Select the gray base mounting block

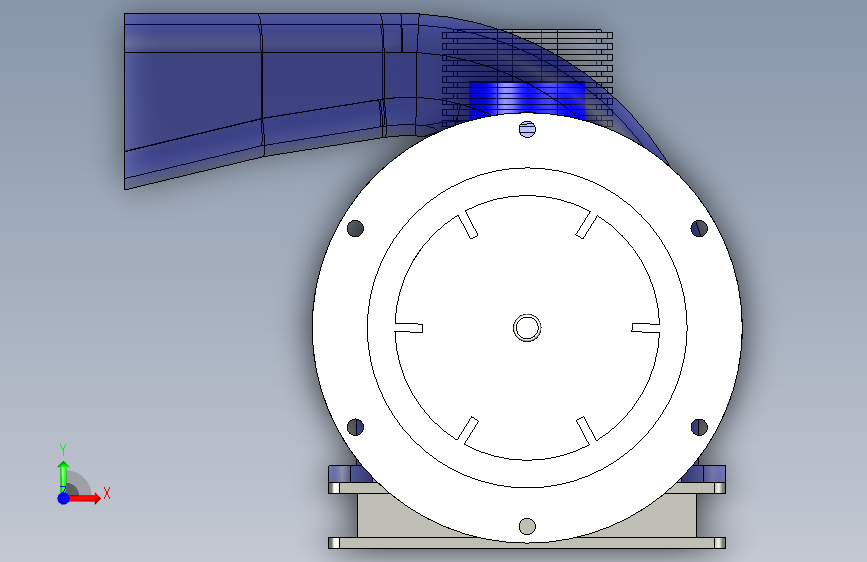tap(526, 515)
